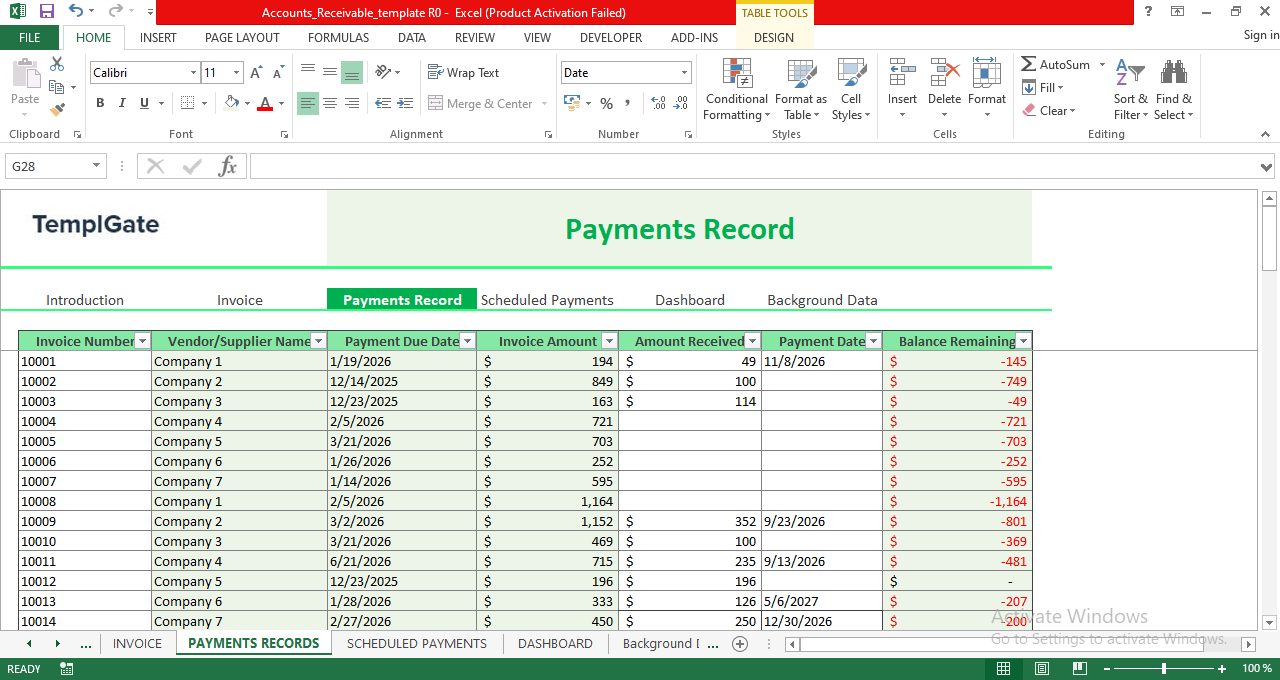Viewport: 1280px width, 680px height.
Task: Click the Undo arrow icon
Action: click(77, 12)
